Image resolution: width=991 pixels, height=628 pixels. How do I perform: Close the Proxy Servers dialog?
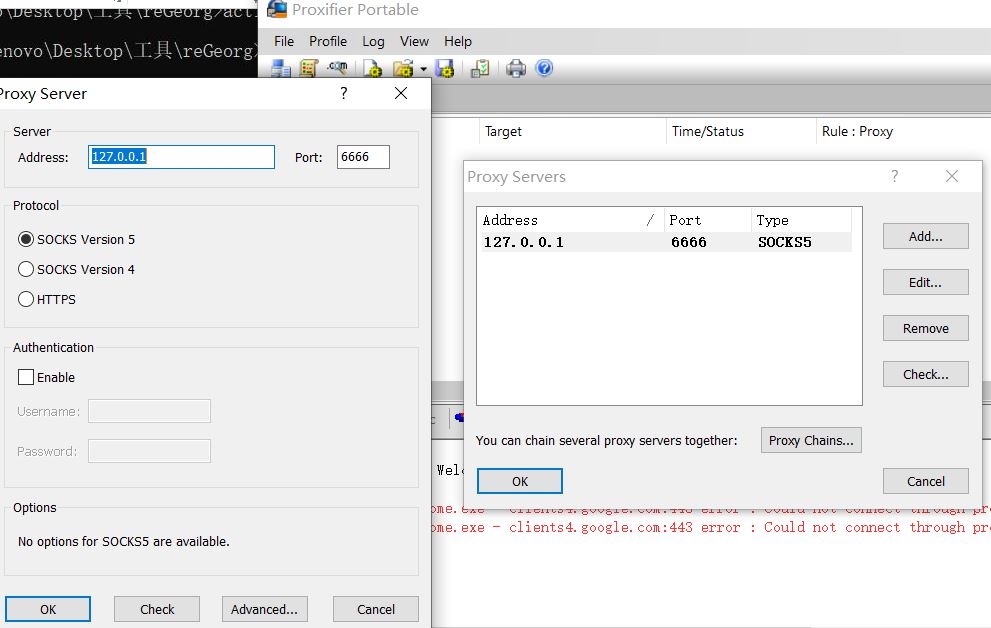tap(952, 176)
